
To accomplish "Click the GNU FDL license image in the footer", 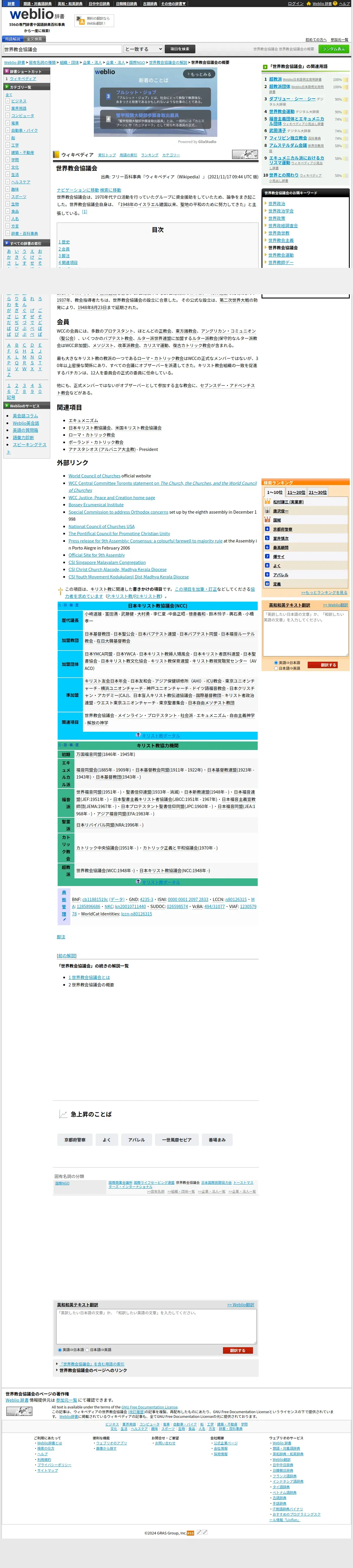I will (19, 1411).
